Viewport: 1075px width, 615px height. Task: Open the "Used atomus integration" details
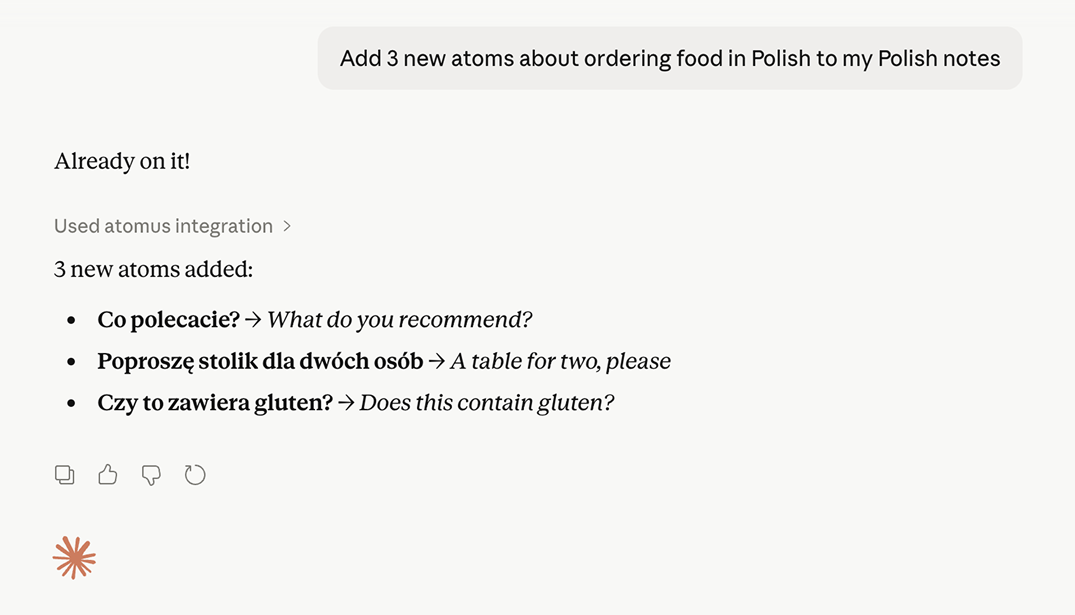point(163,226)
